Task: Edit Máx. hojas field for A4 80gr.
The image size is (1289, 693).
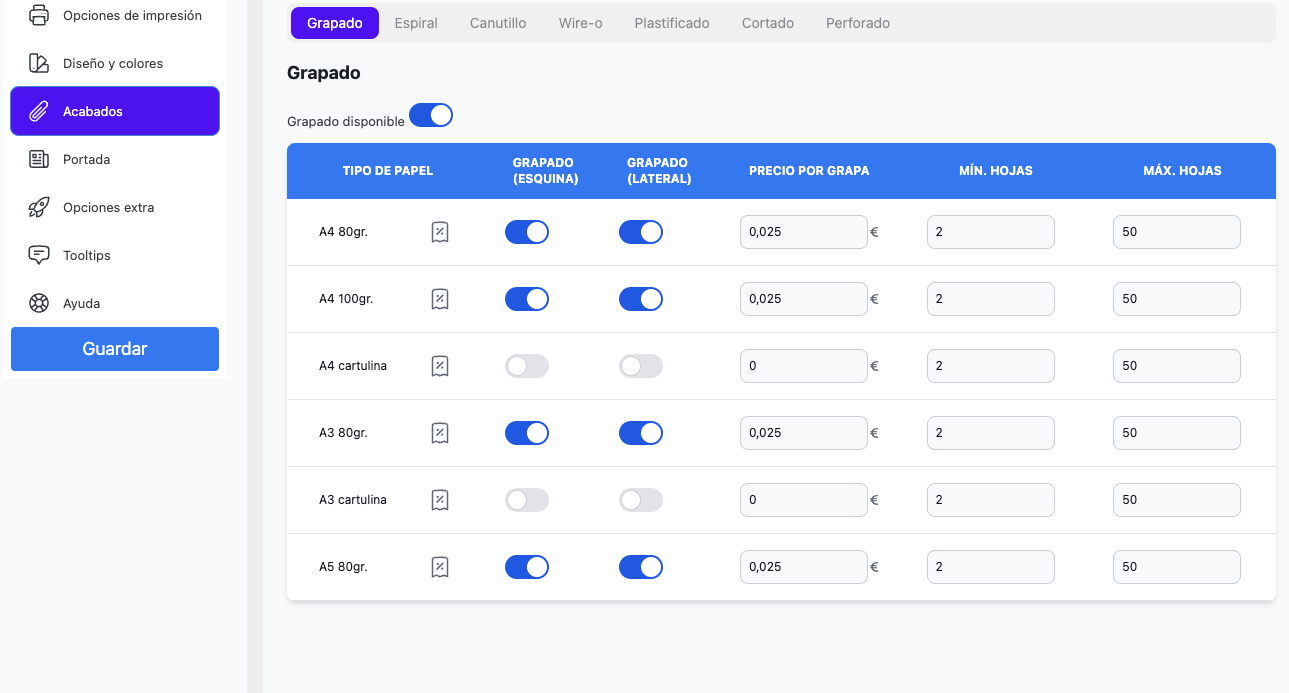Action: point(1177,232)
